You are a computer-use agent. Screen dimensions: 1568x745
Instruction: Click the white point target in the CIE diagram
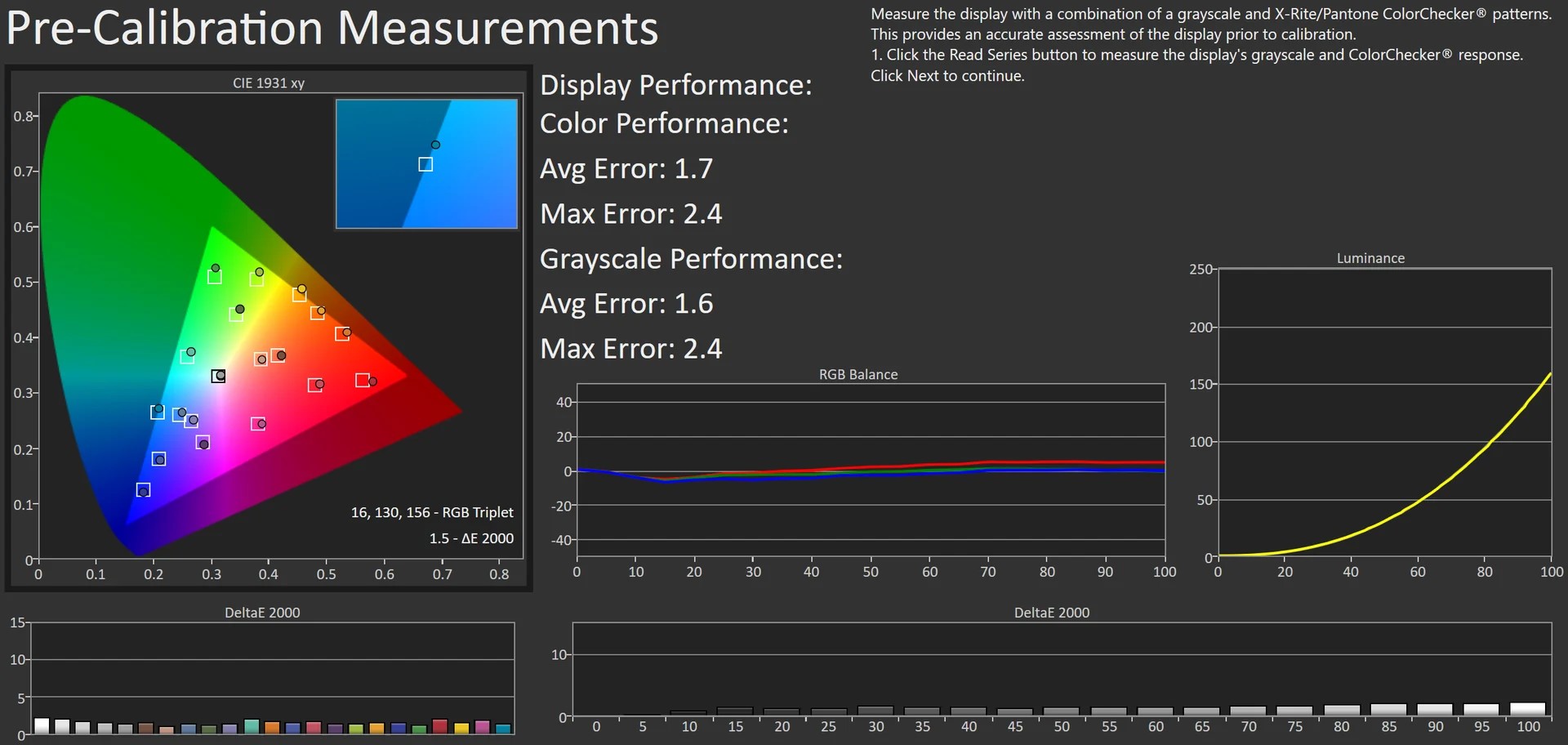(x=218, y=376)
